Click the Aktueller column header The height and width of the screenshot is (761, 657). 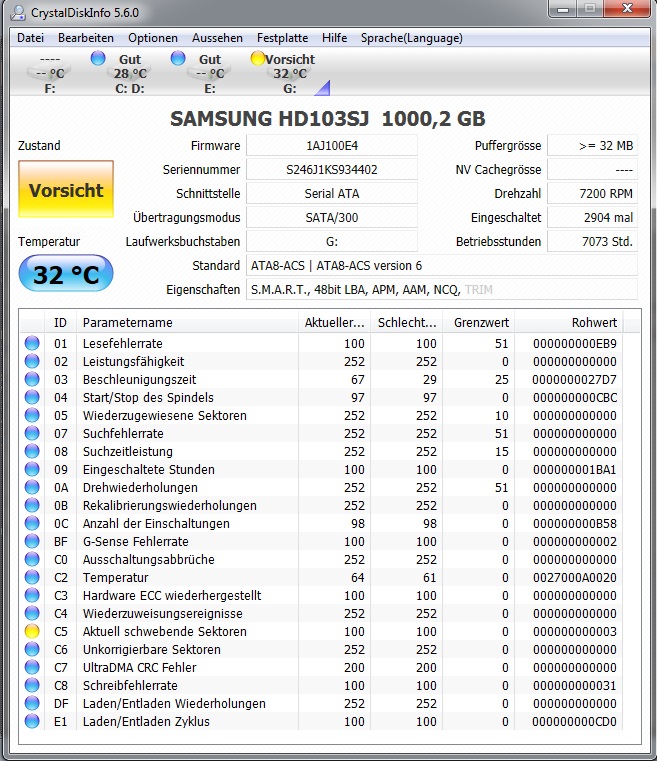point(334,322)
